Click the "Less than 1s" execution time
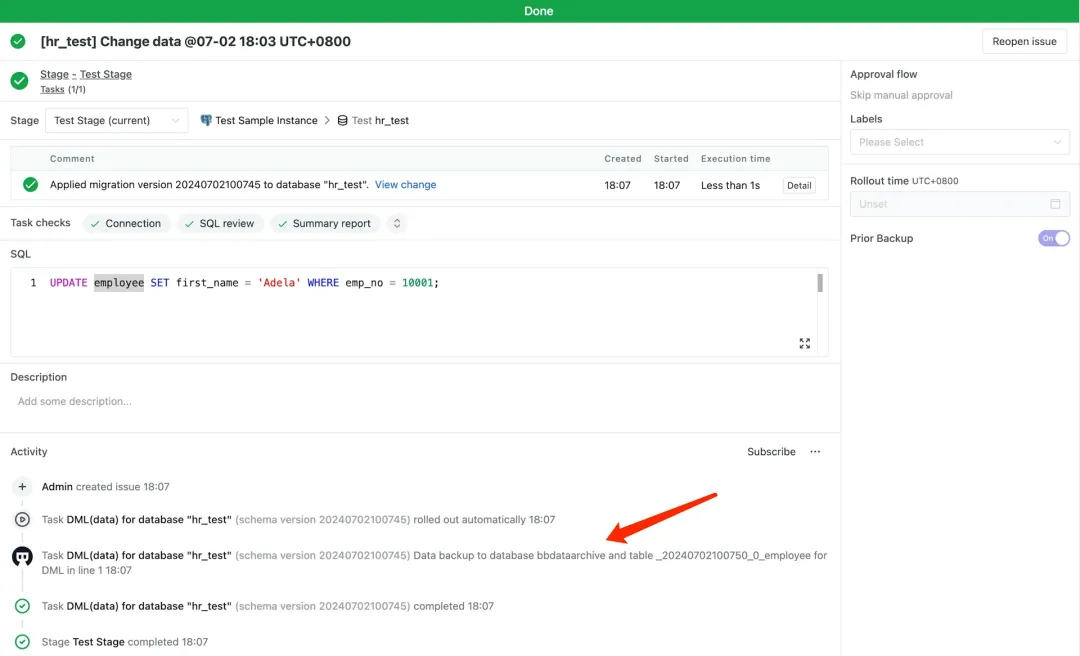 (x=730, y=185)
